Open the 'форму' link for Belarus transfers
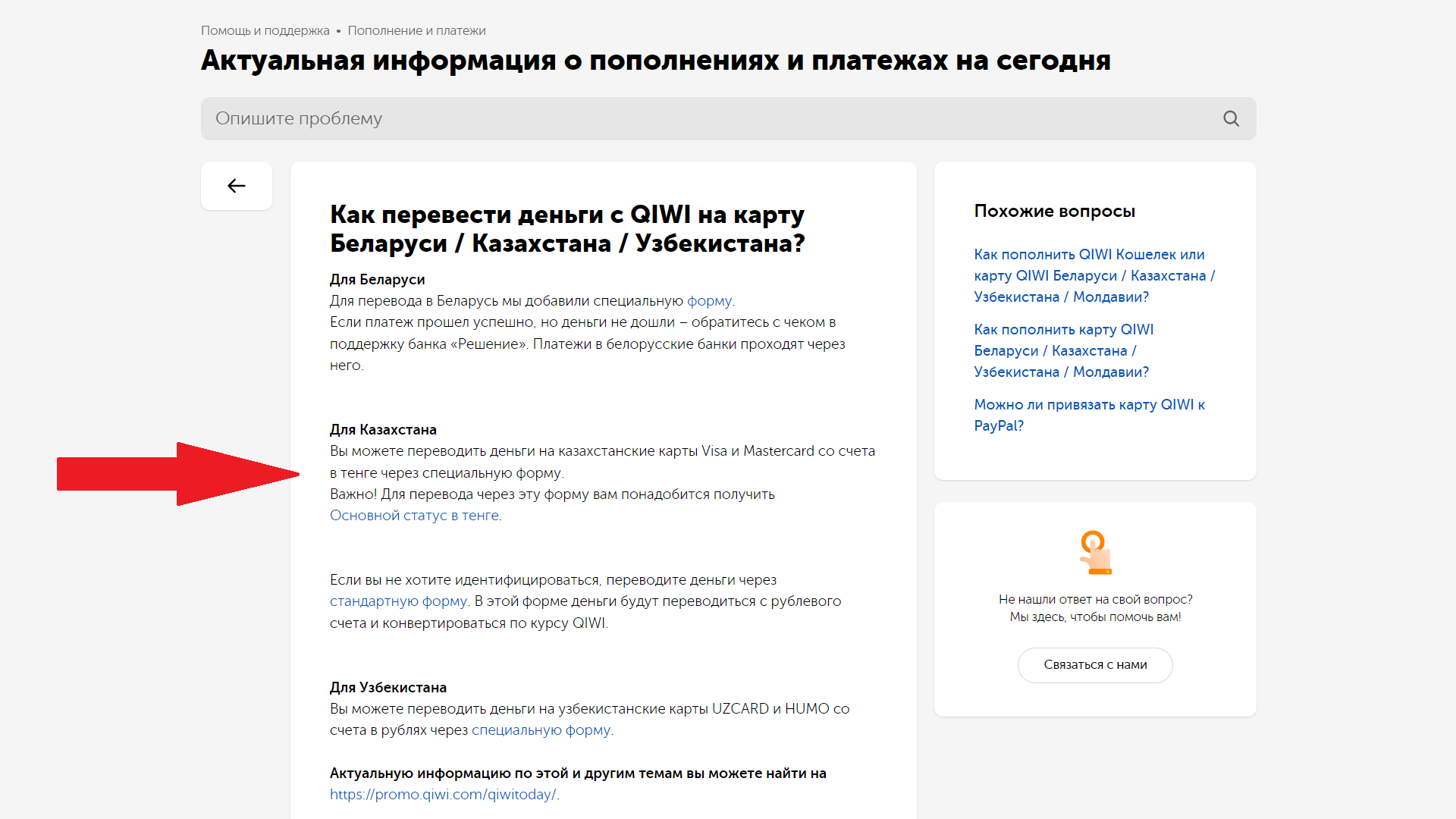1456x819 pixels. click(710, 300)
